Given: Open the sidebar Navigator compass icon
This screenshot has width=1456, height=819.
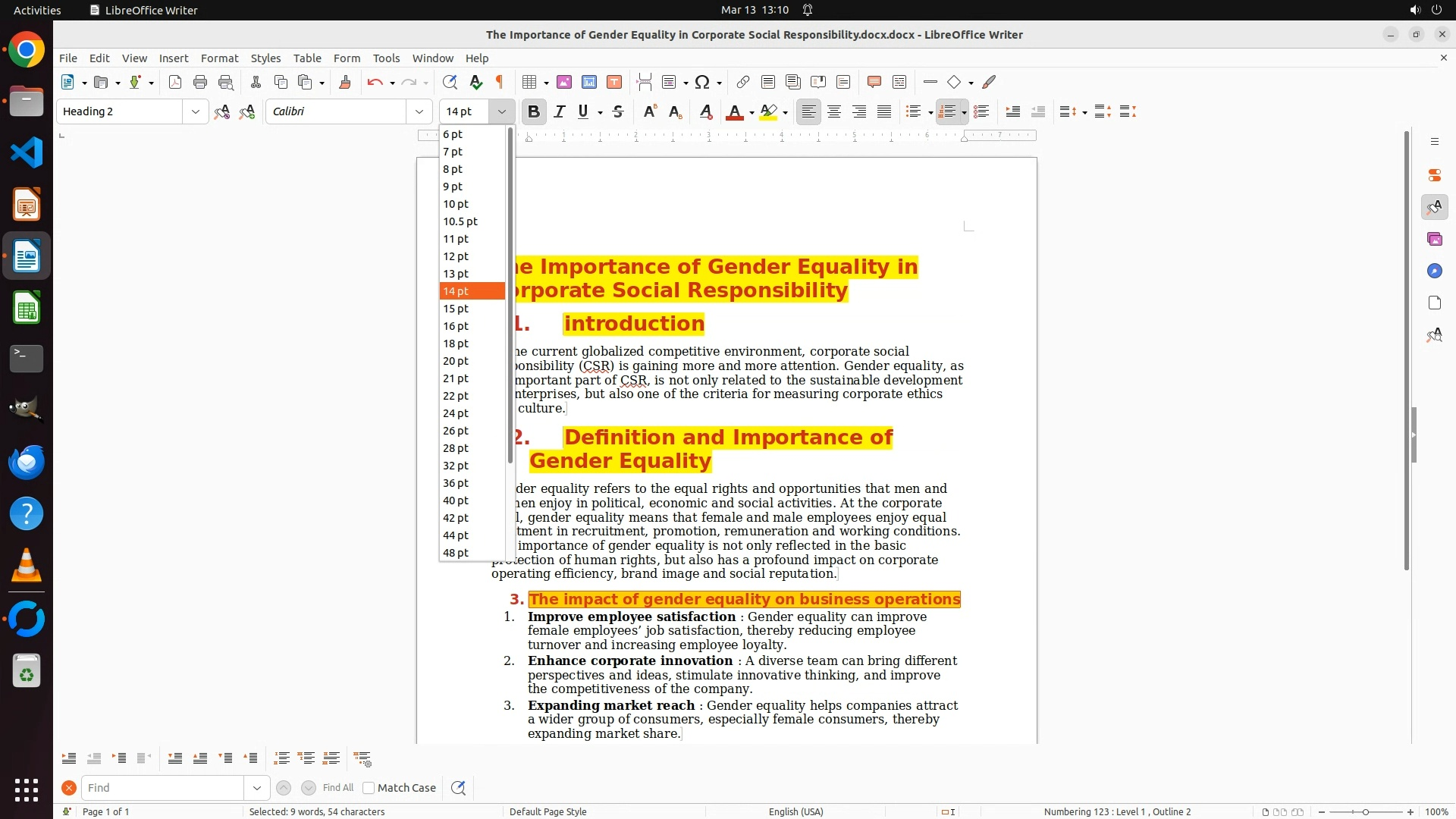Looking at the screenshot, I should coord(1434,271).
